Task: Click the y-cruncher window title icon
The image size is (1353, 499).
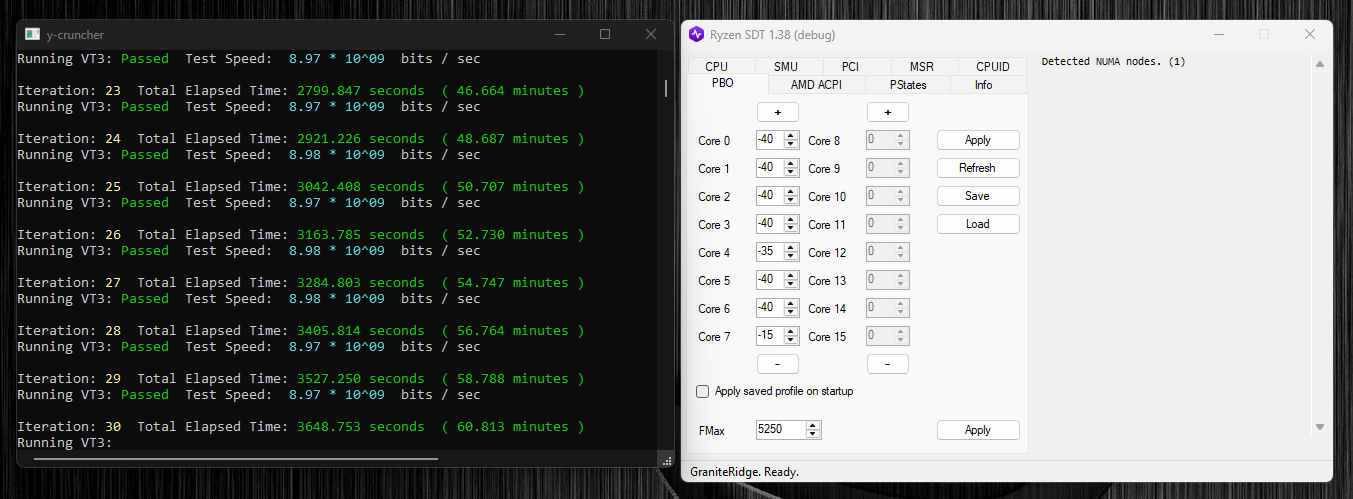Action: (x=32, y=34)
